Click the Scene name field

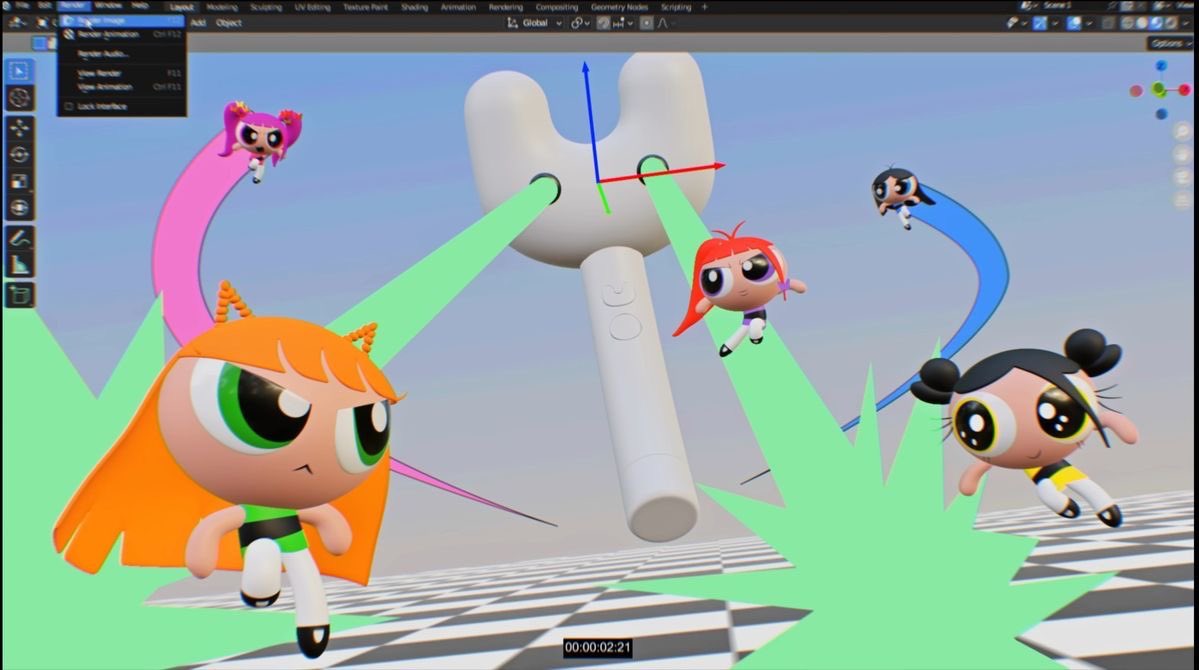(x=1058, y=5)
